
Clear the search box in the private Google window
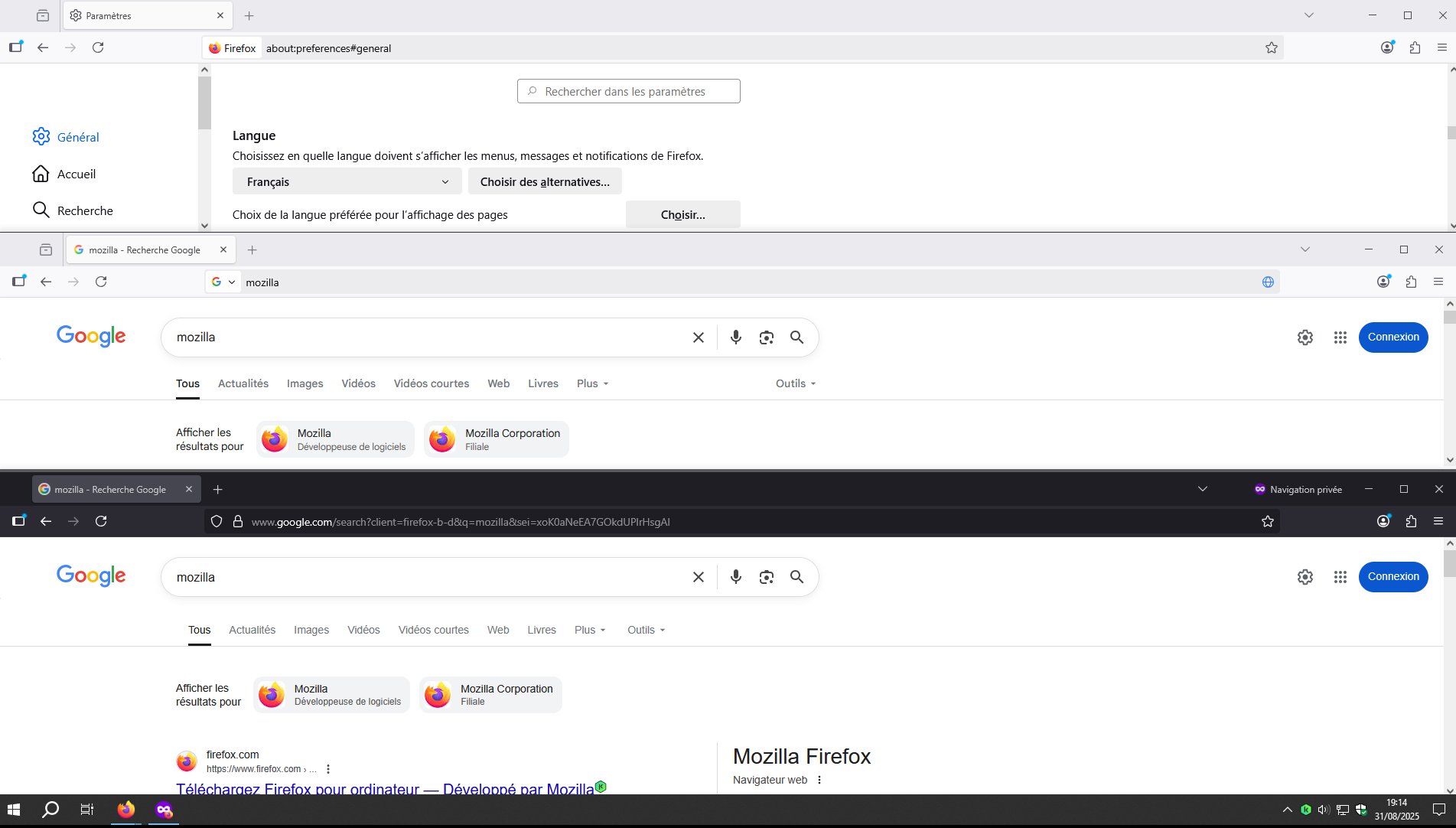point(699,577)
